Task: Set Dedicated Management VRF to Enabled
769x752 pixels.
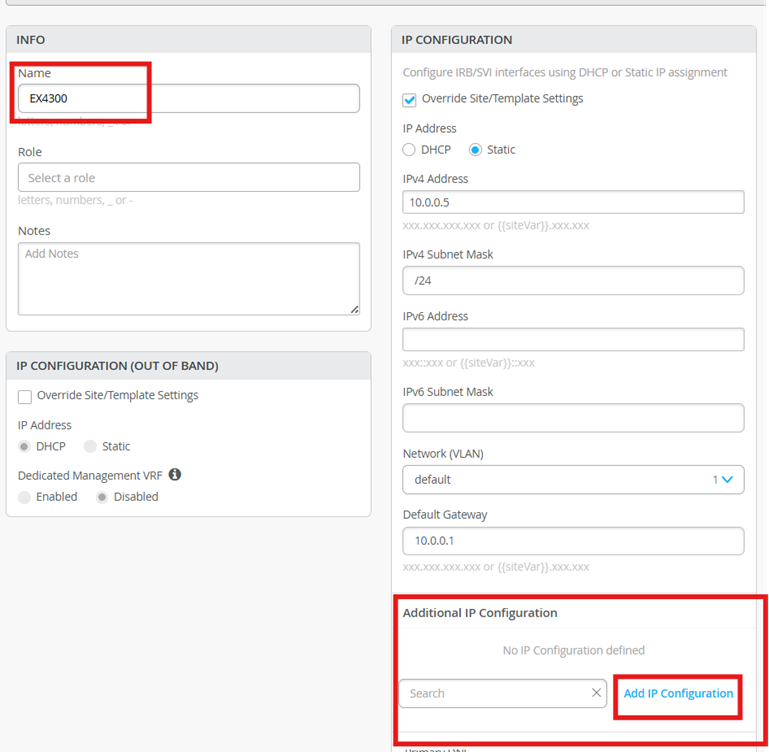Action: 25,497
